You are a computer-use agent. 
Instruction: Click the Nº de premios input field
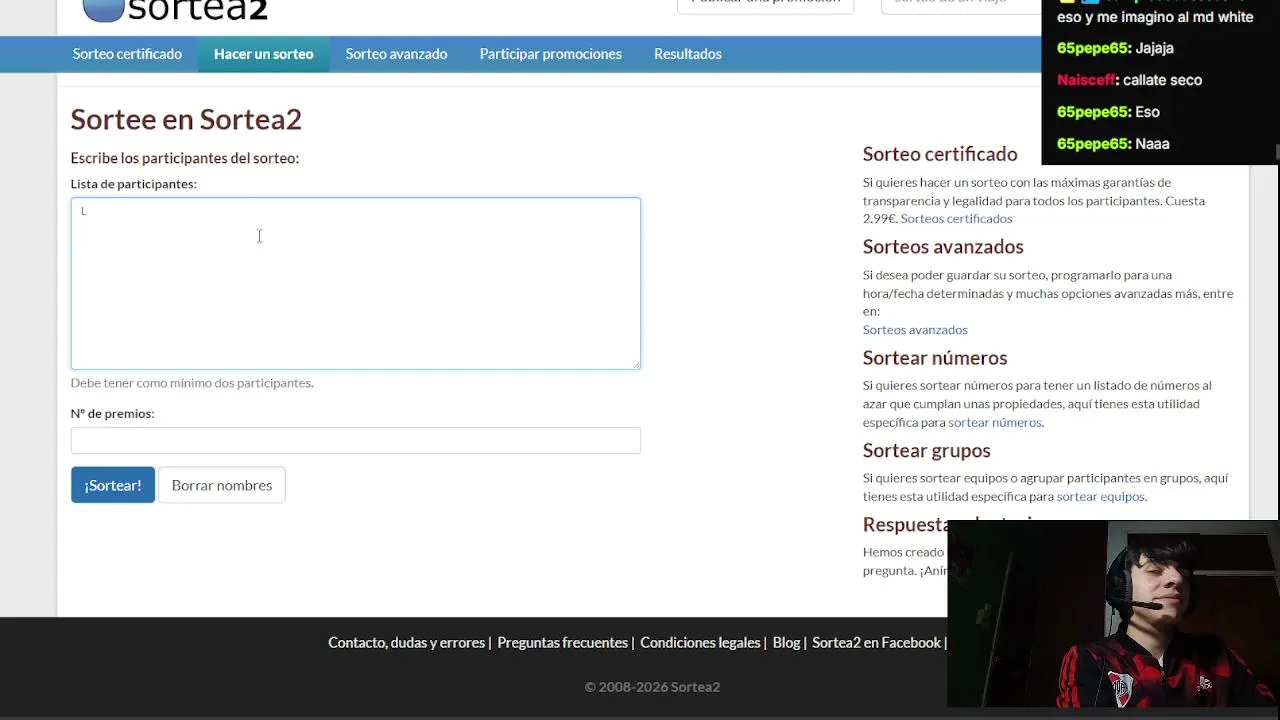tap(356, 440)
